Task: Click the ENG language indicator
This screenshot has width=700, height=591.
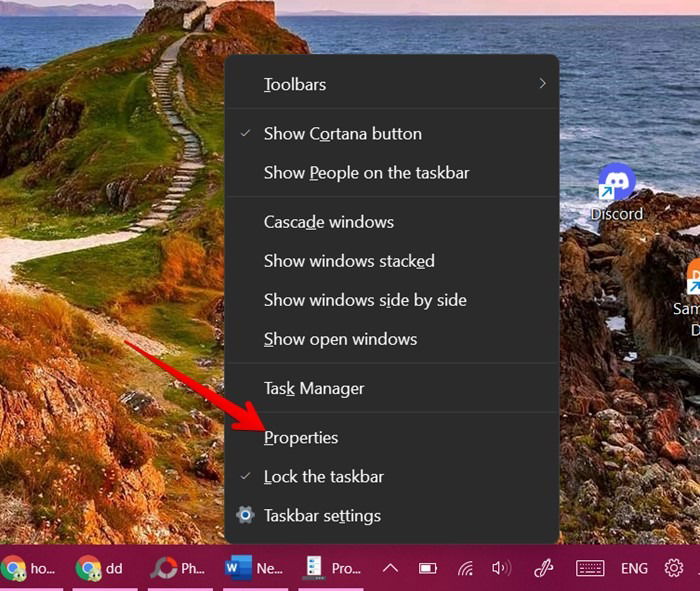Action: [x=634, y=568]
